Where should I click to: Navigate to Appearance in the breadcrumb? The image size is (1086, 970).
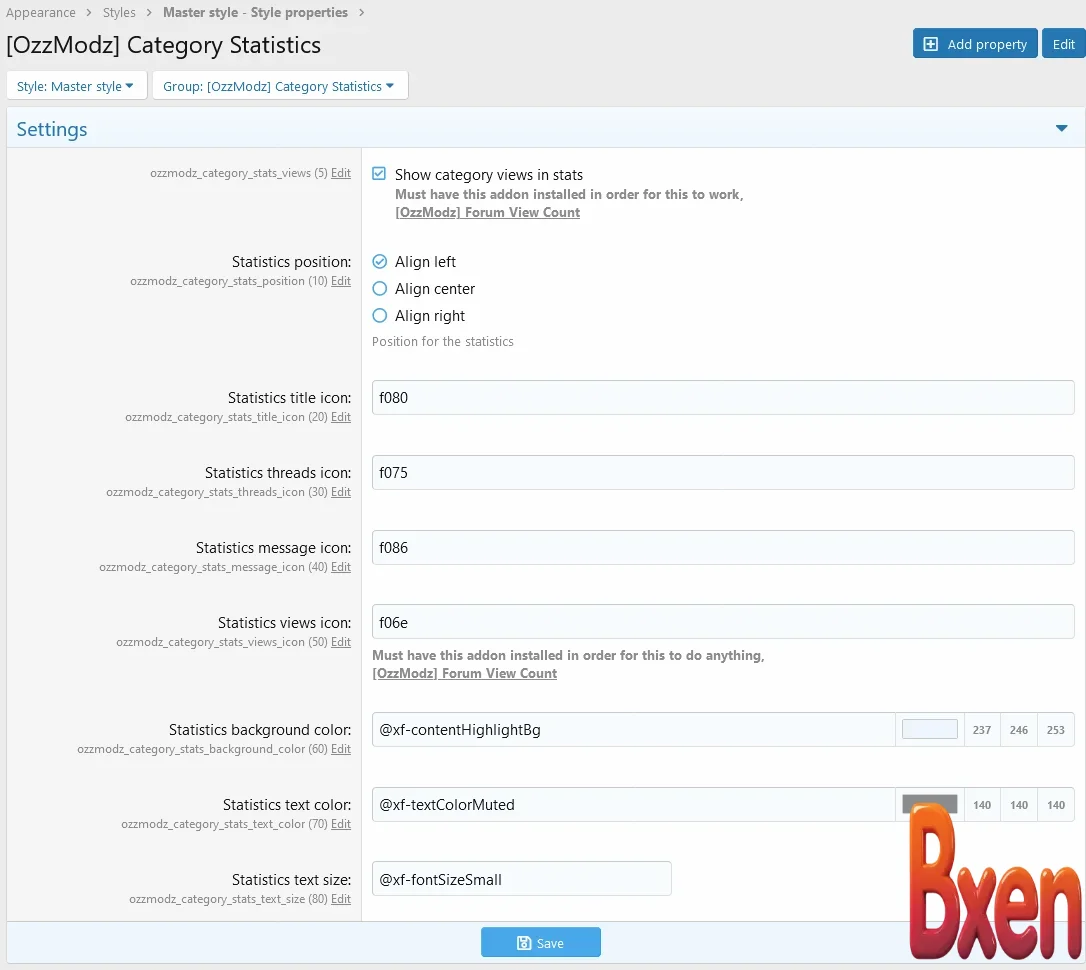click(x=41, y=12)
